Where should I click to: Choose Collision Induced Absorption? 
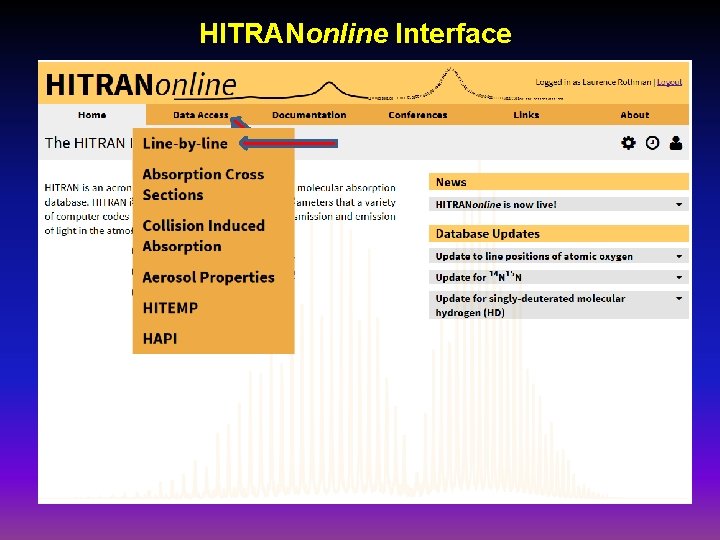203,236
